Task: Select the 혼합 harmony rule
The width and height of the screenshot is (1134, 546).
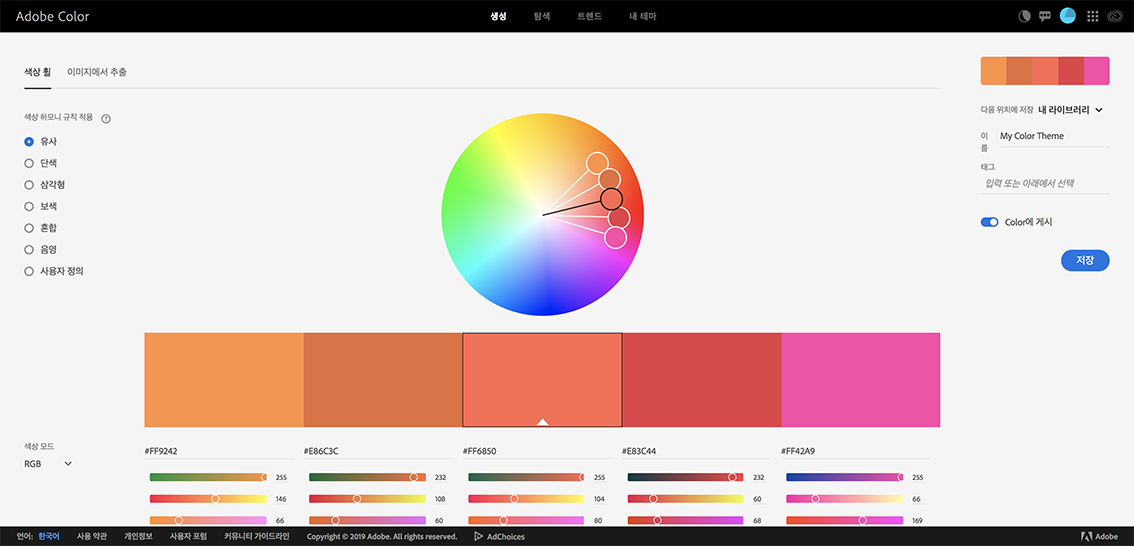Action: pos(29,229)
